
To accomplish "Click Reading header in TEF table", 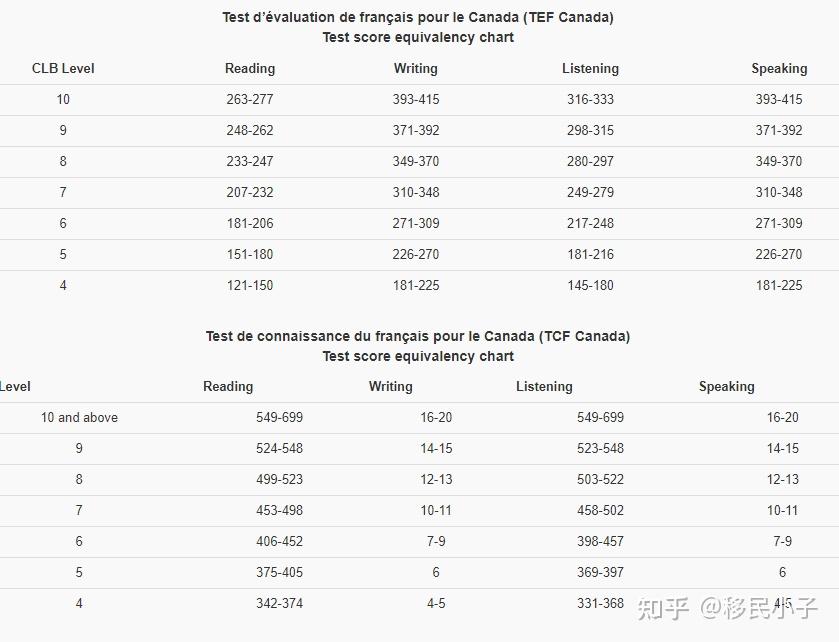I will pyautogui.click(x=250, y=69).
